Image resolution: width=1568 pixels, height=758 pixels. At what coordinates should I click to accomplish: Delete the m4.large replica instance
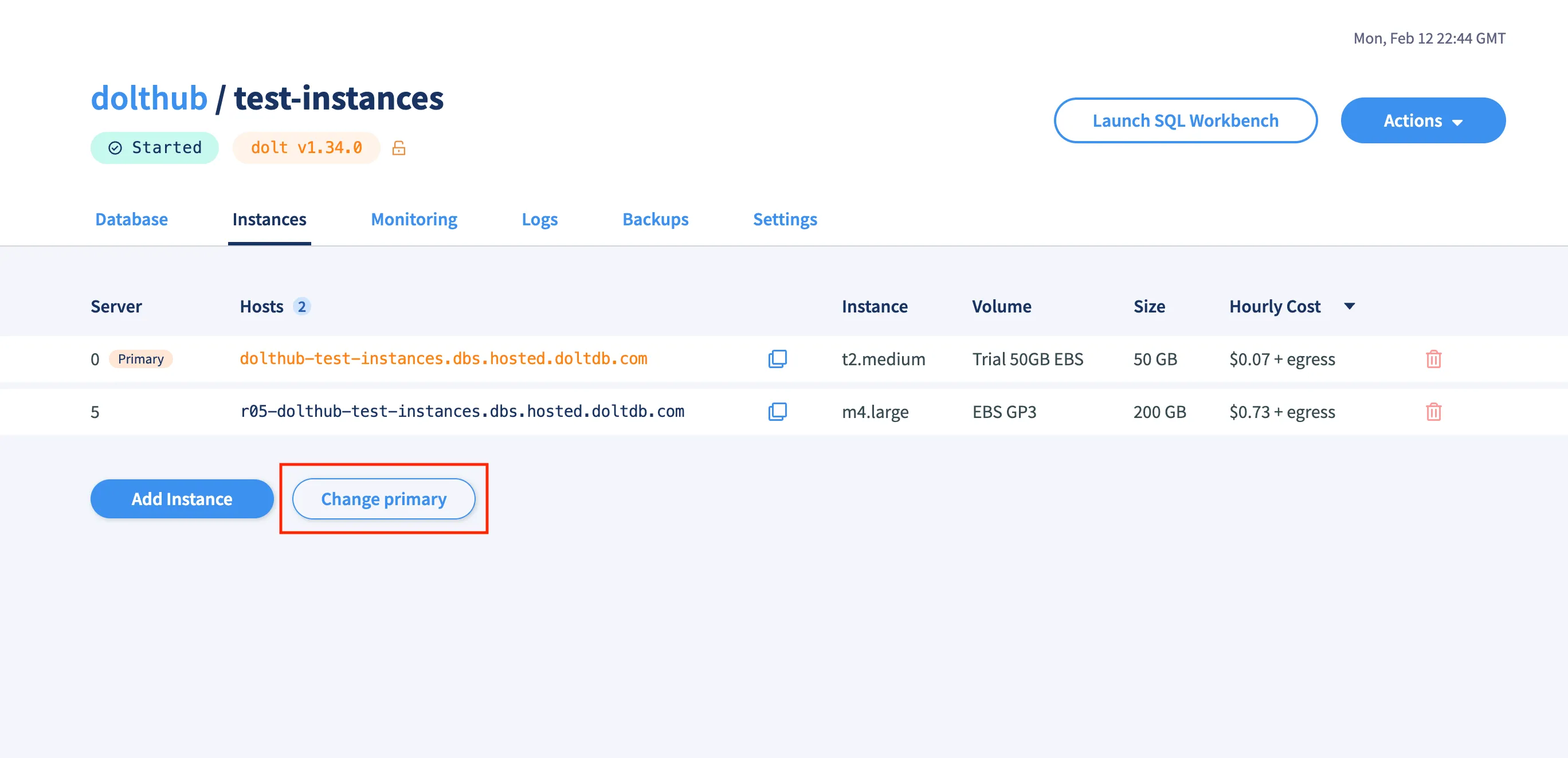point(1433,412)
